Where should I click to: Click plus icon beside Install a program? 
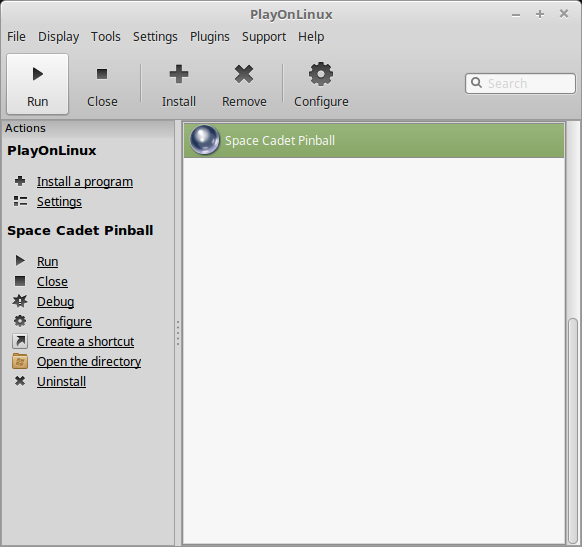[20, 181]
